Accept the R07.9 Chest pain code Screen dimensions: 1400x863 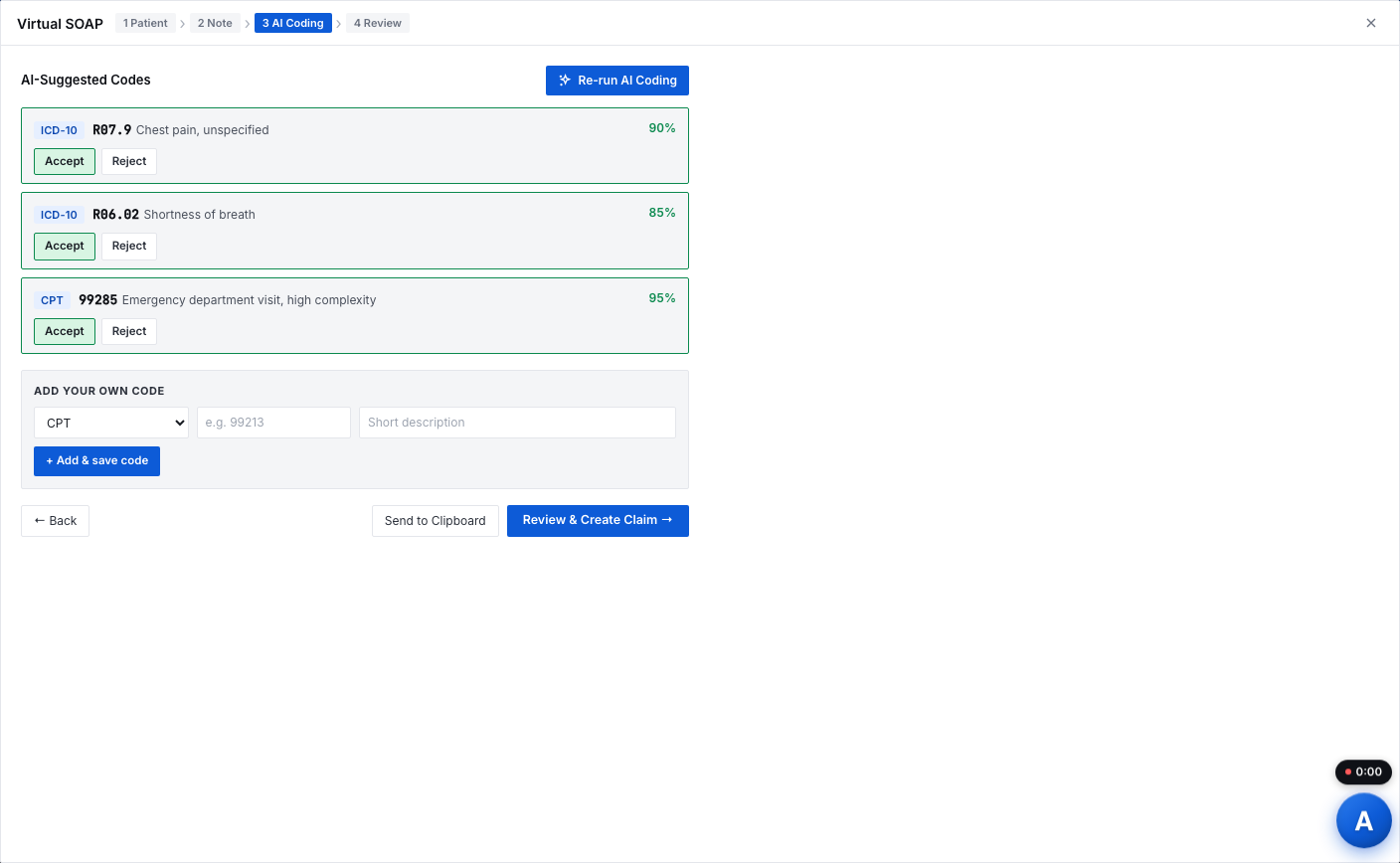(x=65, y=161)
